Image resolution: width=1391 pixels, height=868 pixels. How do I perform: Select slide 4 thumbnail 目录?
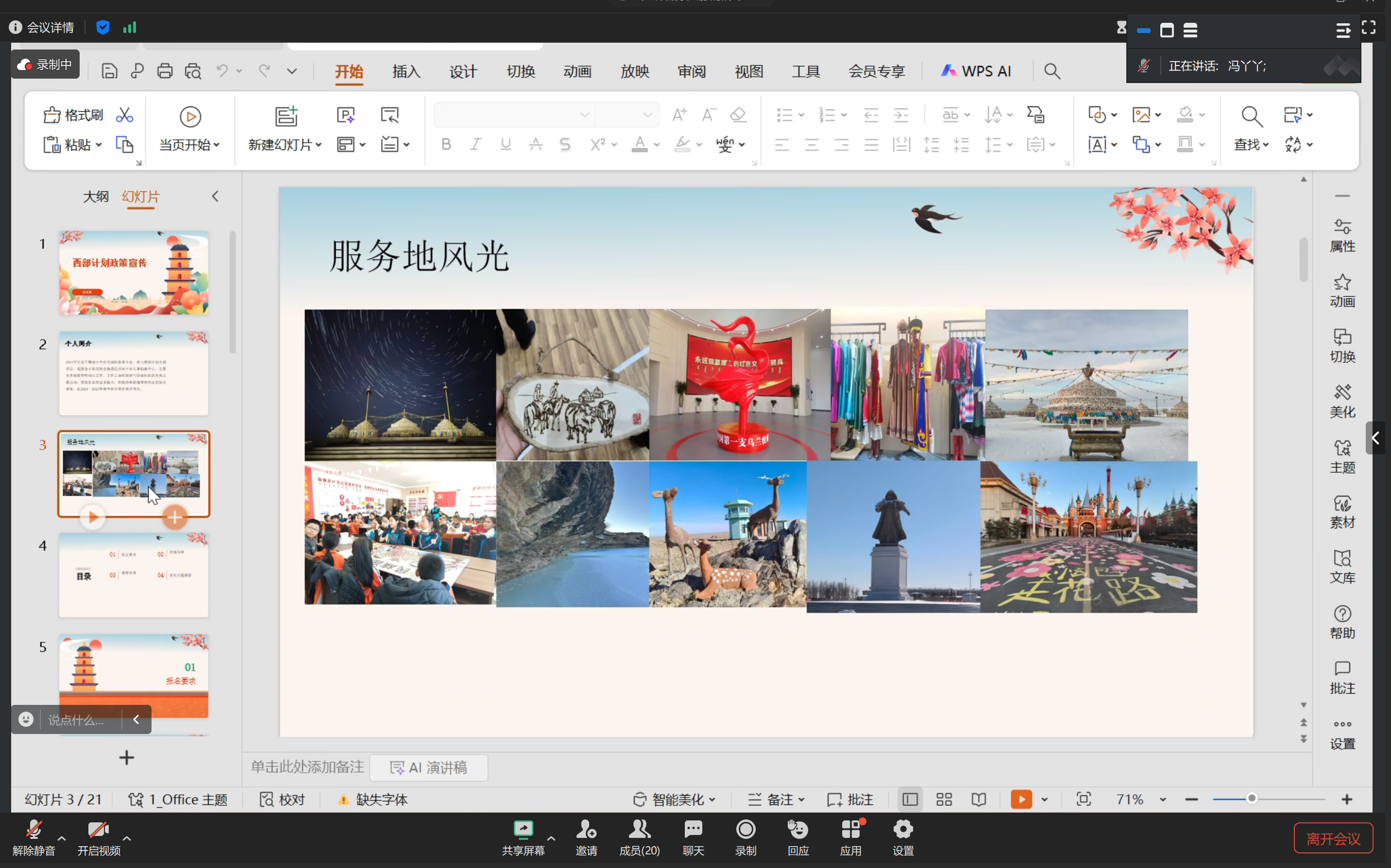pyautogui.click(x=133, y=575)
